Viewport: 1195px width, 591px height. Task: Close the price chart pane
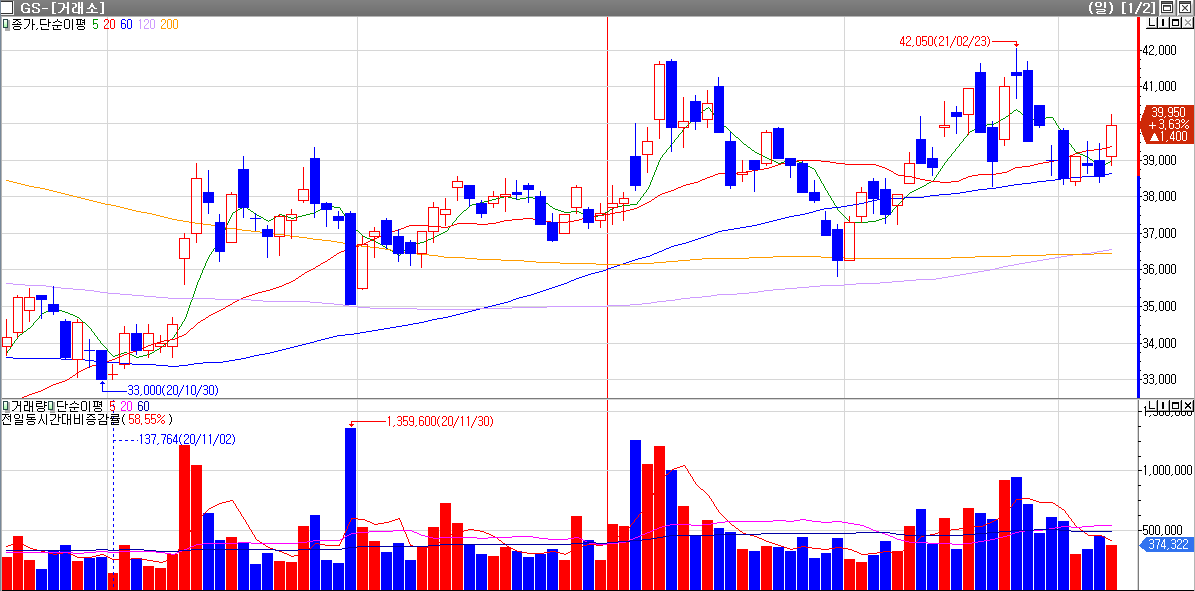pos(1187,22)
